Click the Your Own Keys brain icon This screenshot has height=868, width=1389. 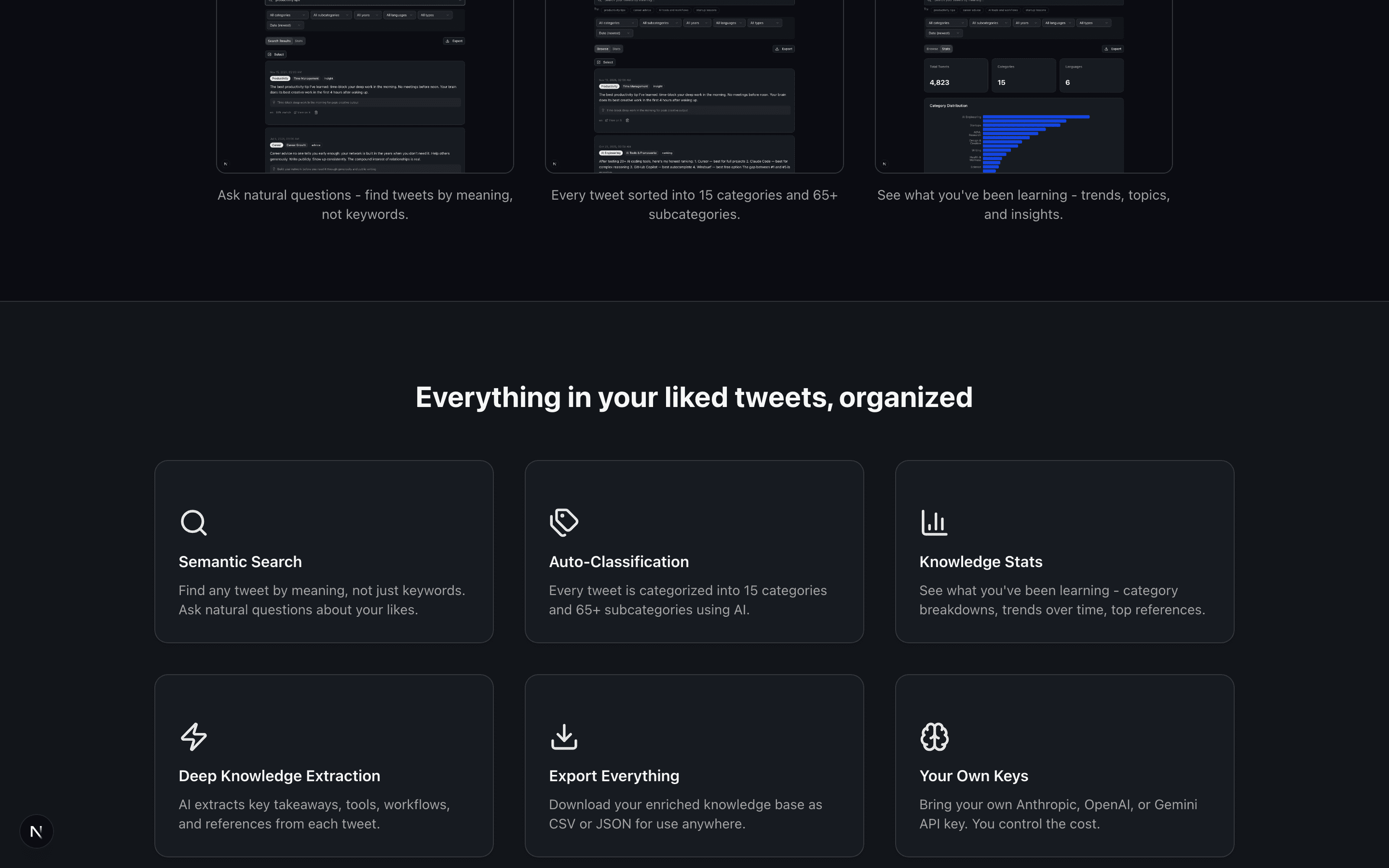click(934, 737)
